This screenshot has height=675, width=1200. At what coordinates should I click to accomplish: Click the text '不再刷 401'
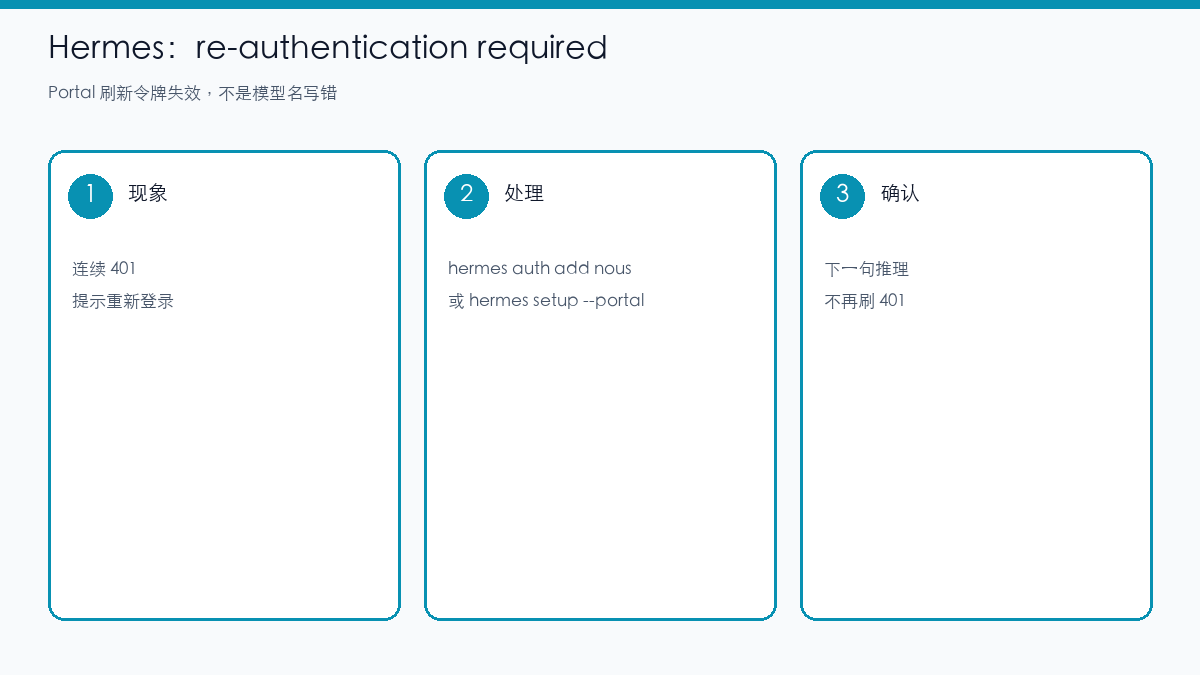865,300
